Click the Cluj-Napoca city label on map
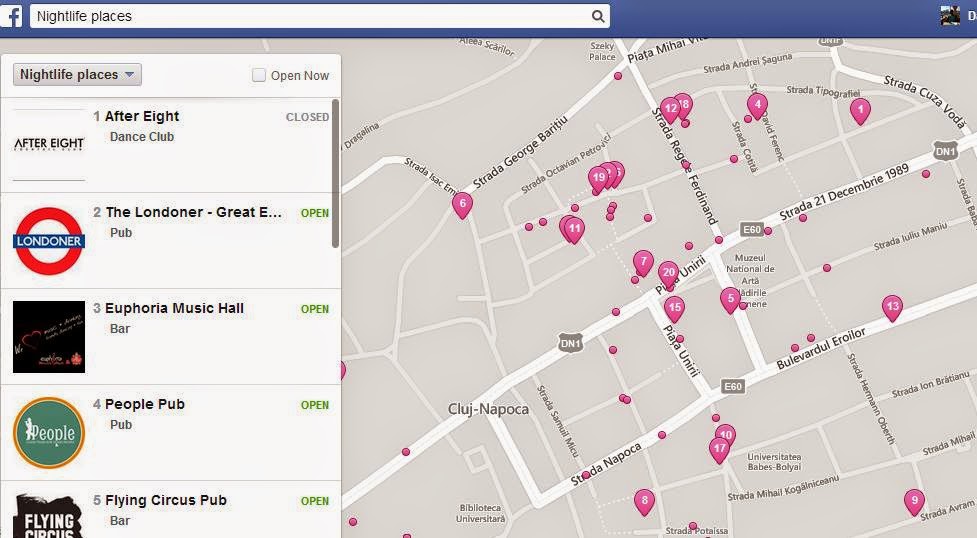The width and height of the screenshot is (977, 538). (x=488, y=410)
